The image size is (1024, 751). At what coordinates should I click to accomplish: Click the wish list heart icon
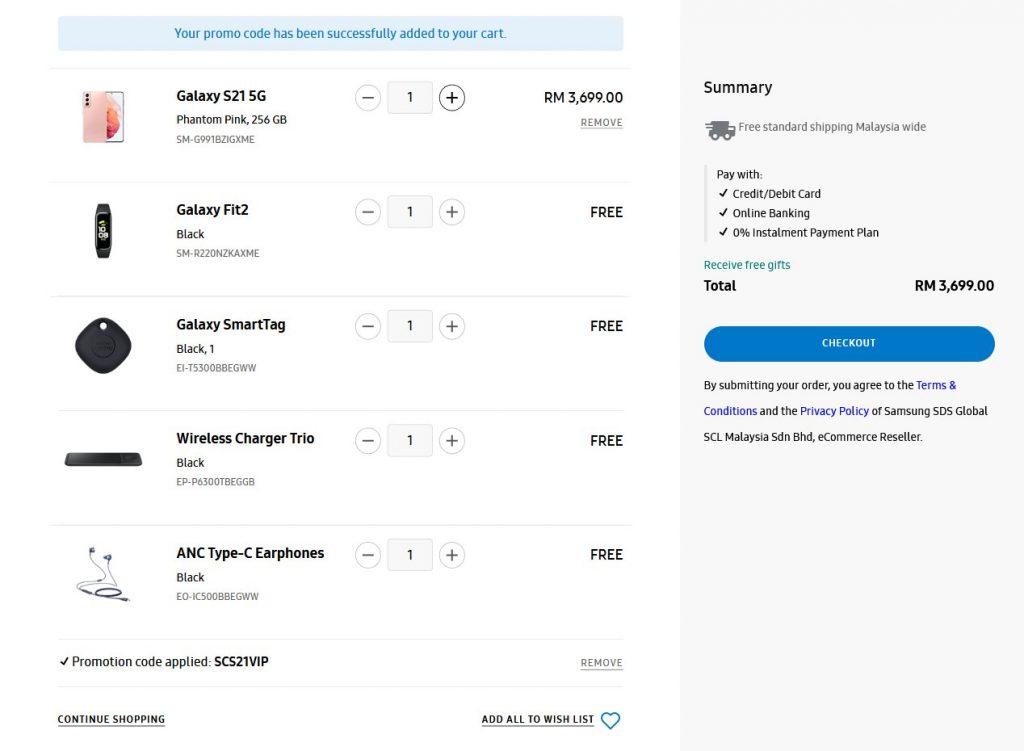[x=610, y=720]
